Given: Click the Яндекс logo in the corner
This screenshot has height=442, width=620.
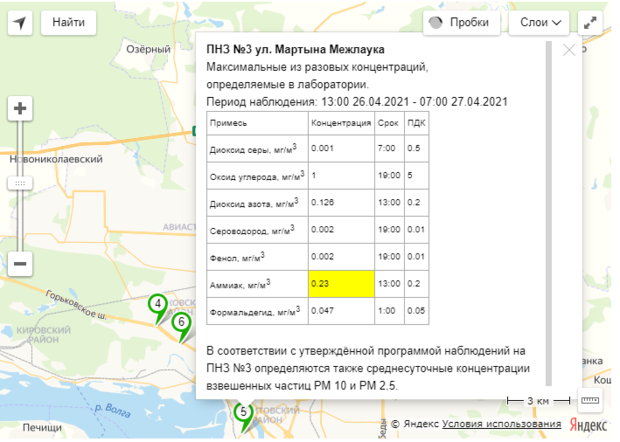Looking at the screenshot, I should pos(587,425).
